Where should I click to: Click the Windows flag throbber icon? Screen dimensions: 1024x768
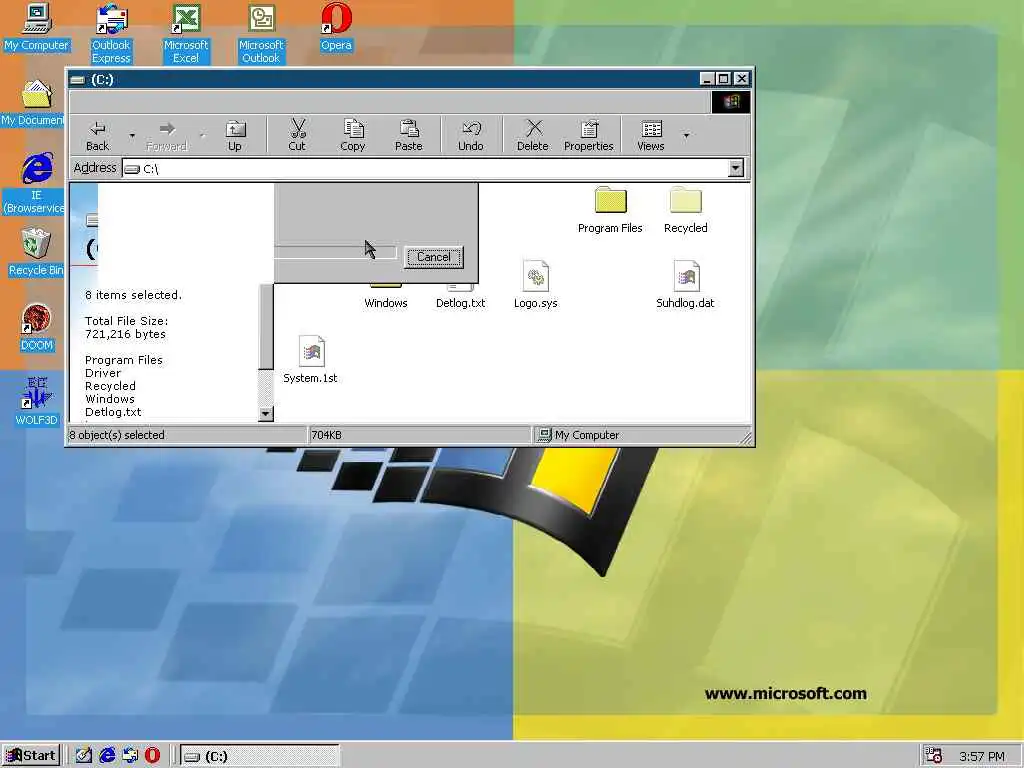pyautogui.click(x=731, y=102)
